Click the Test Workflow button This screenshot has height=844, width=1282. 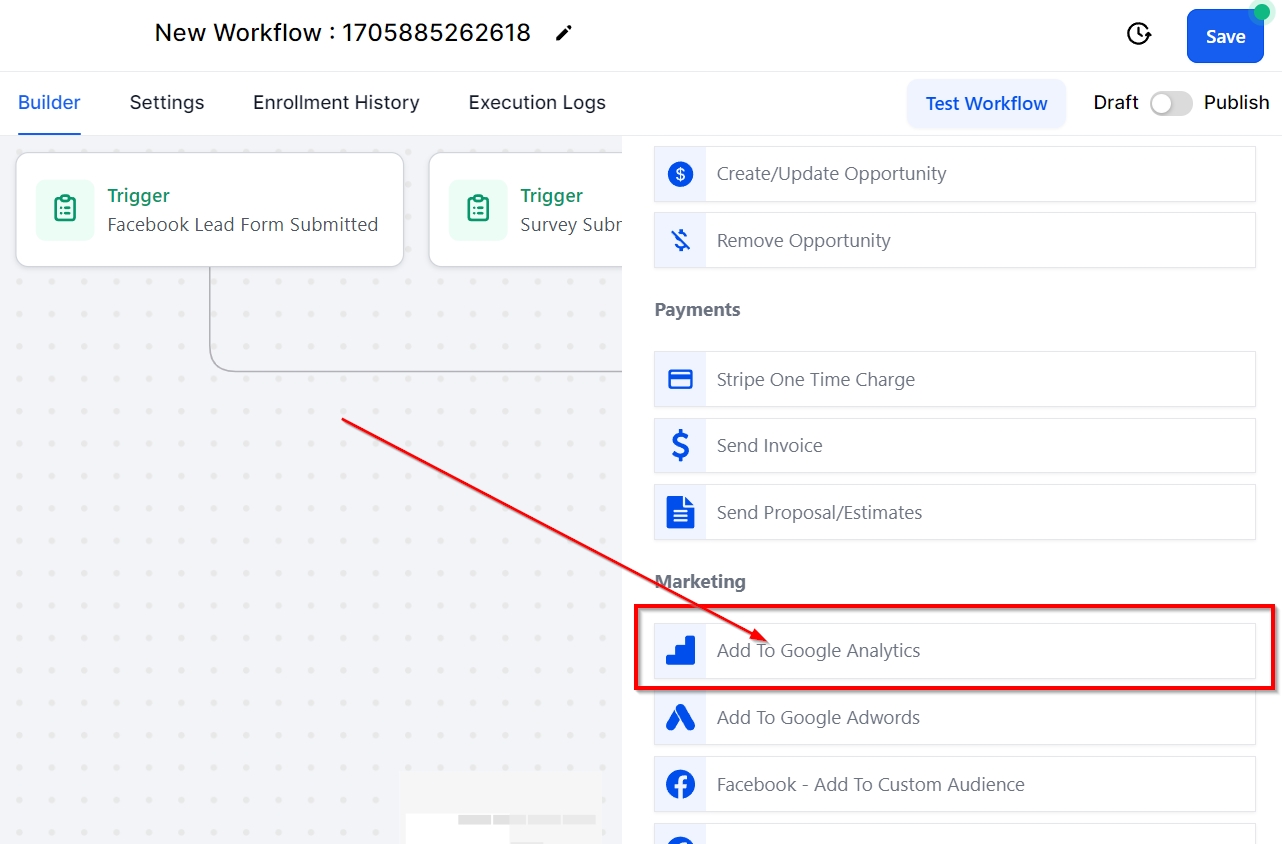point(986,104)
